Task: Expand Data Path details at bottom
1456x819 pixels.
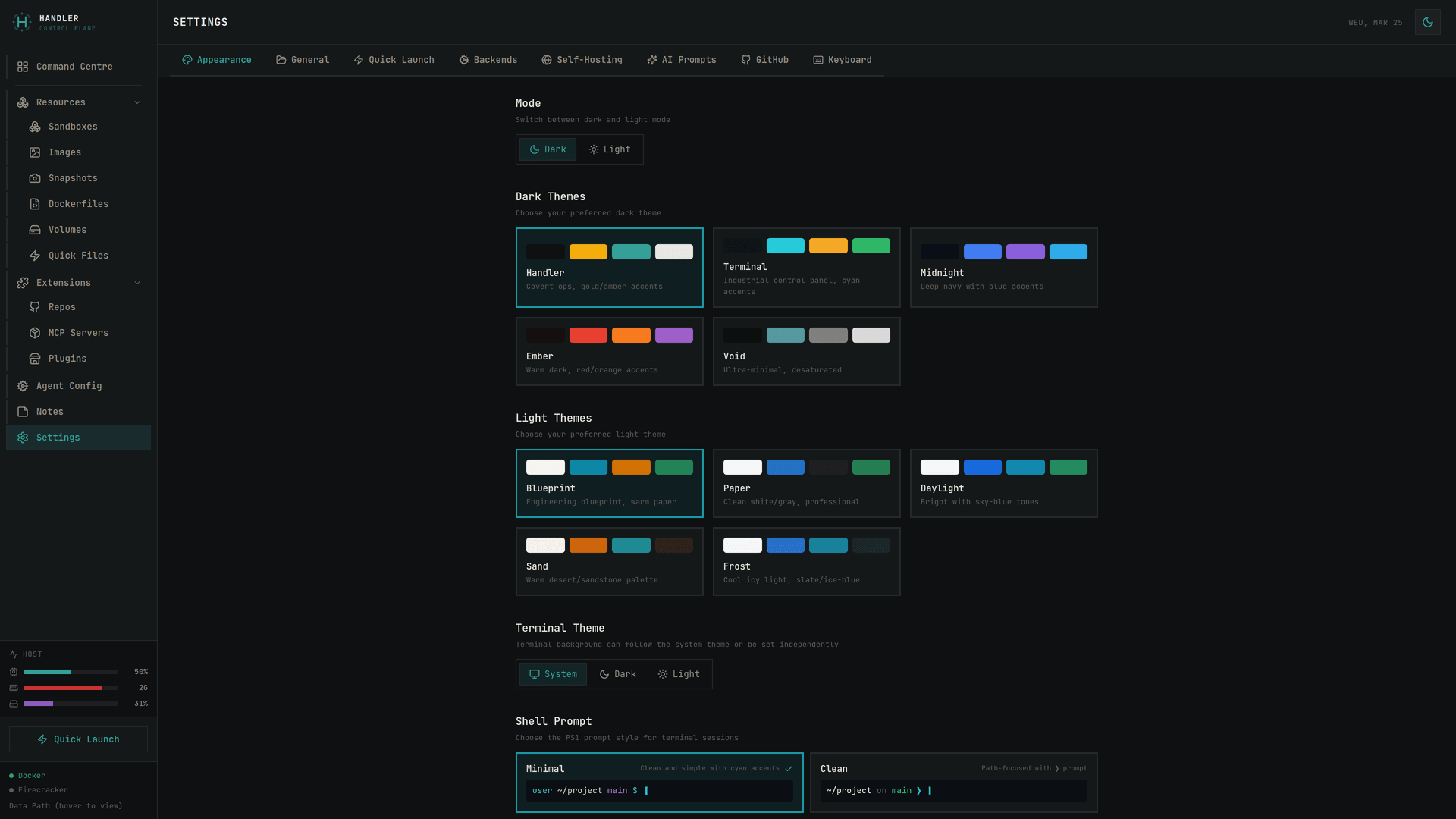Action: (64, 805)
